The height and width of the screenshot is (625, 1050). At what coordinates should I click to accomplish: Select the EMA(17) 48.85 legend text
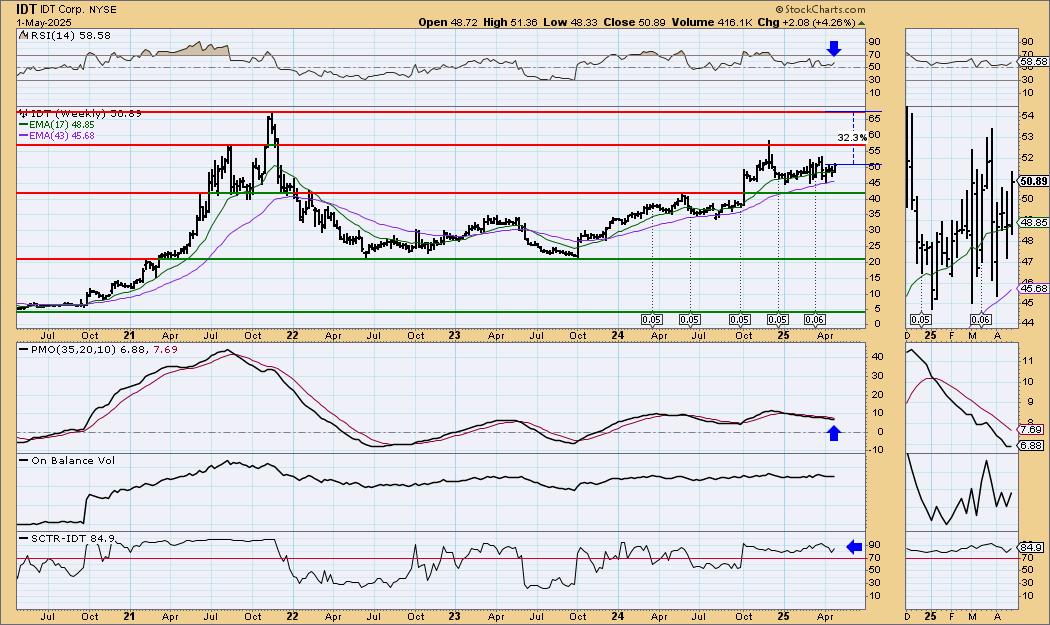point(62,125)
